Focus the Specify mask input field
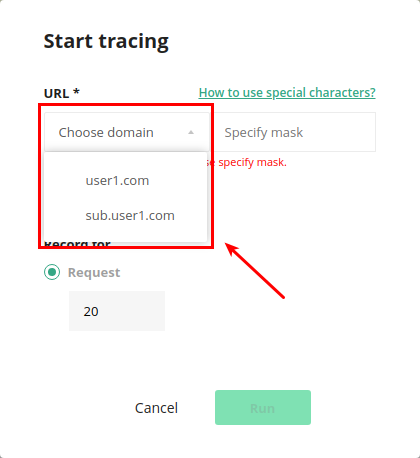 296,132
